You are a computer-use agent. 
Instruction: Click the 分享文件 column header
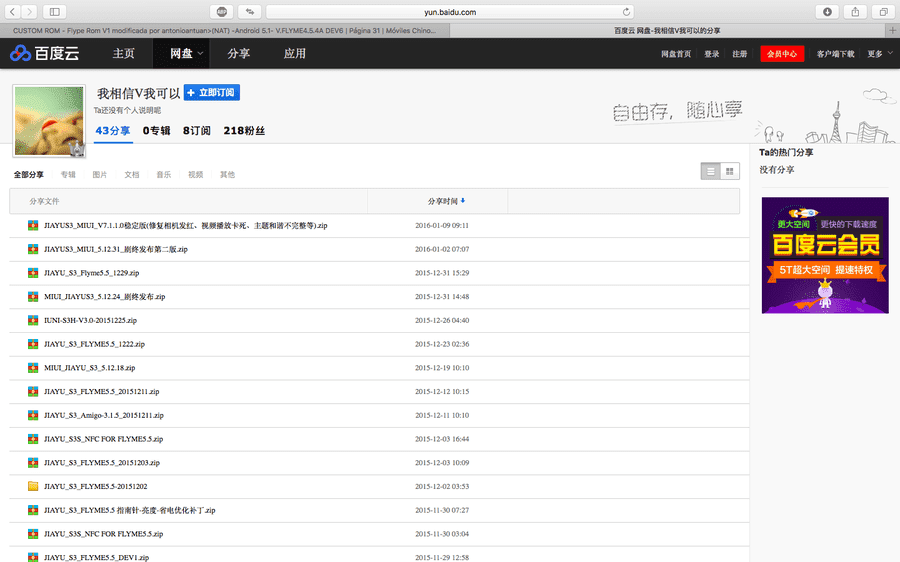44,201
